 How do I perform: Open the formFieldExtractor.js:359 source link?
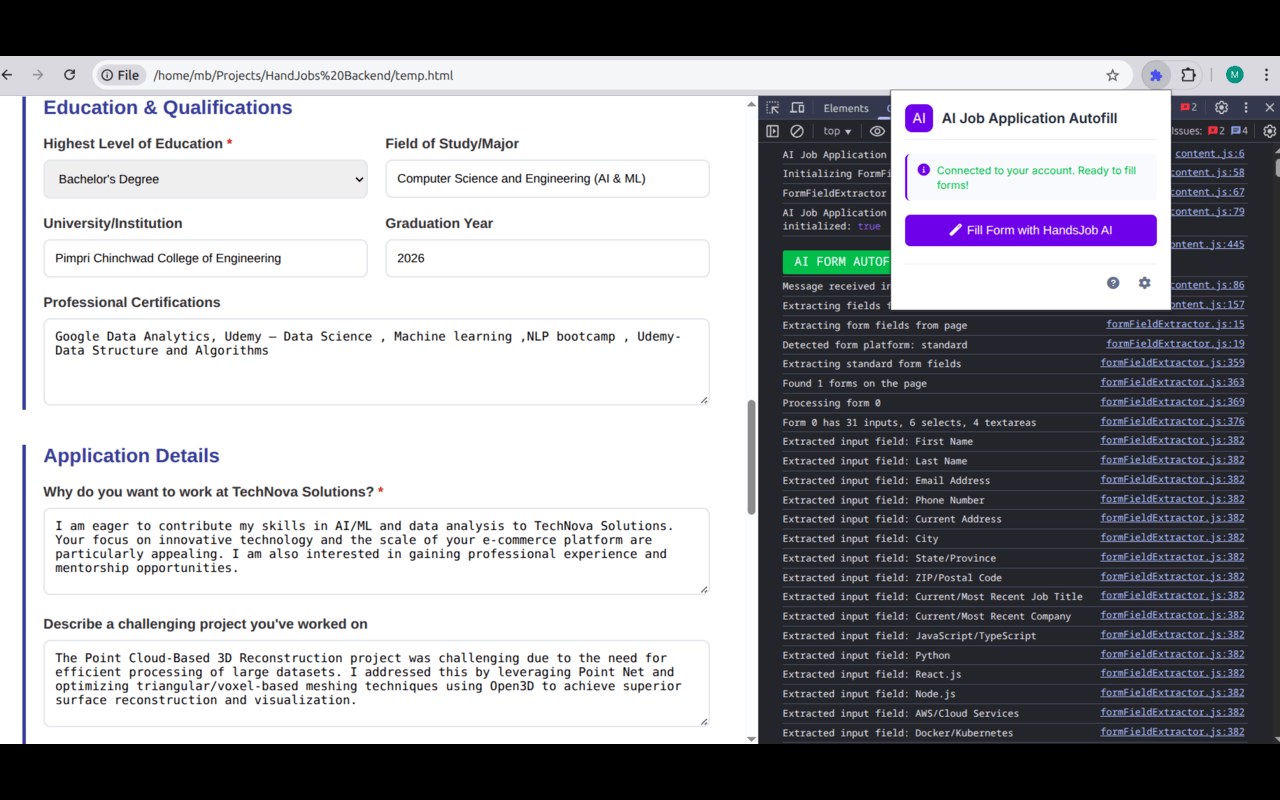tap(1172, 363)
